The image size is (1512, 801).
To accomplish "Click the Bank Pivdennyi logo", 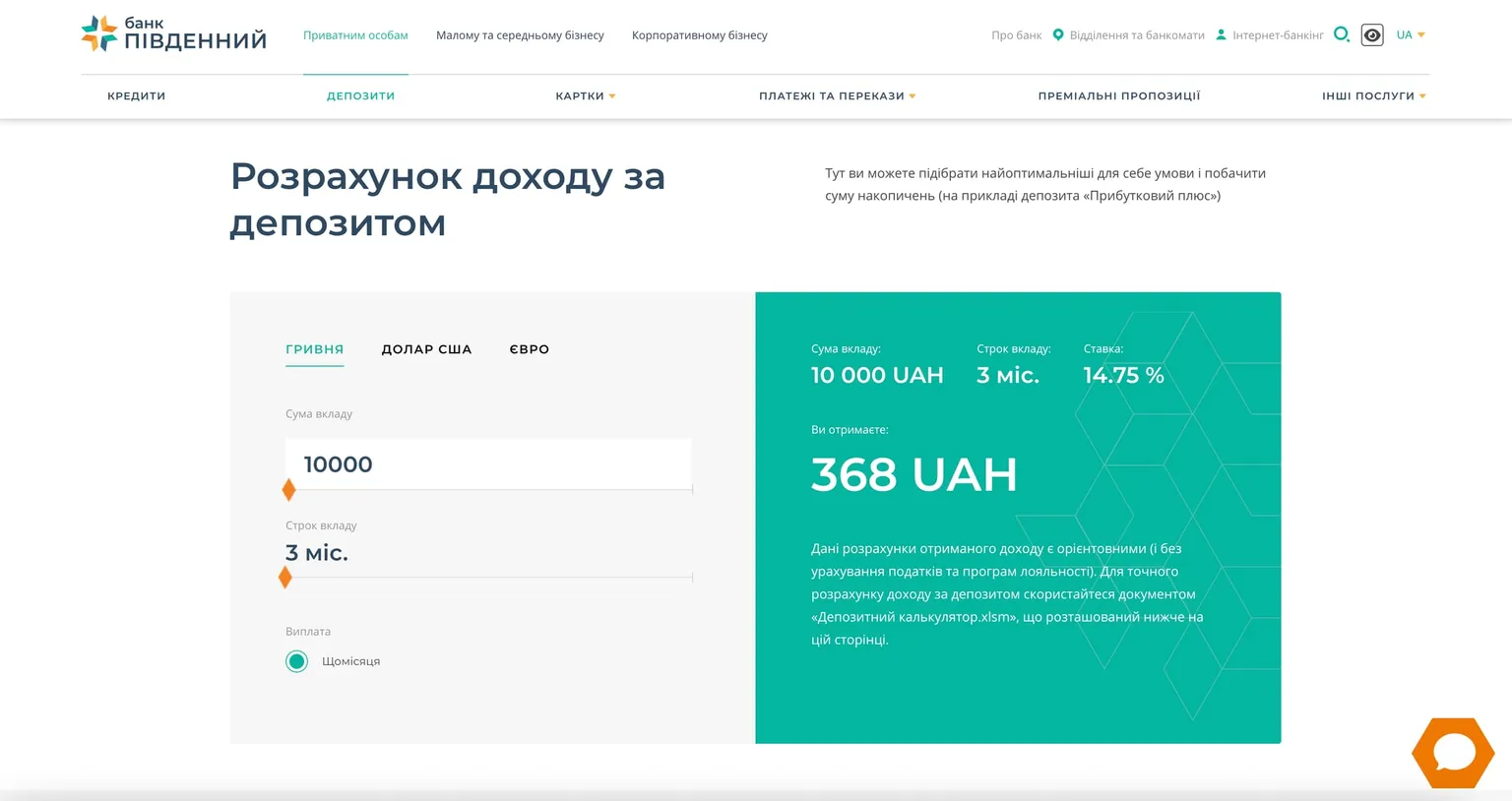I will (173, 33).
